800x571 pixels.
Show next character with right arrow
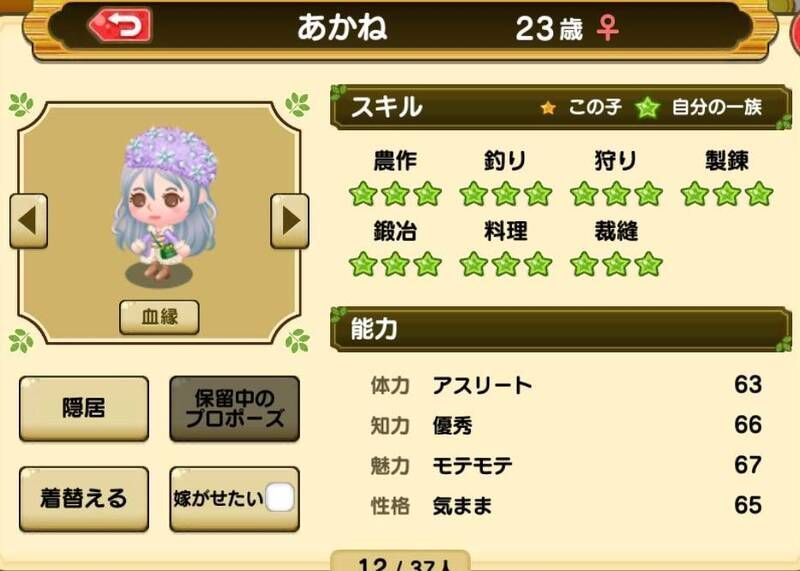tap(290, 221)
